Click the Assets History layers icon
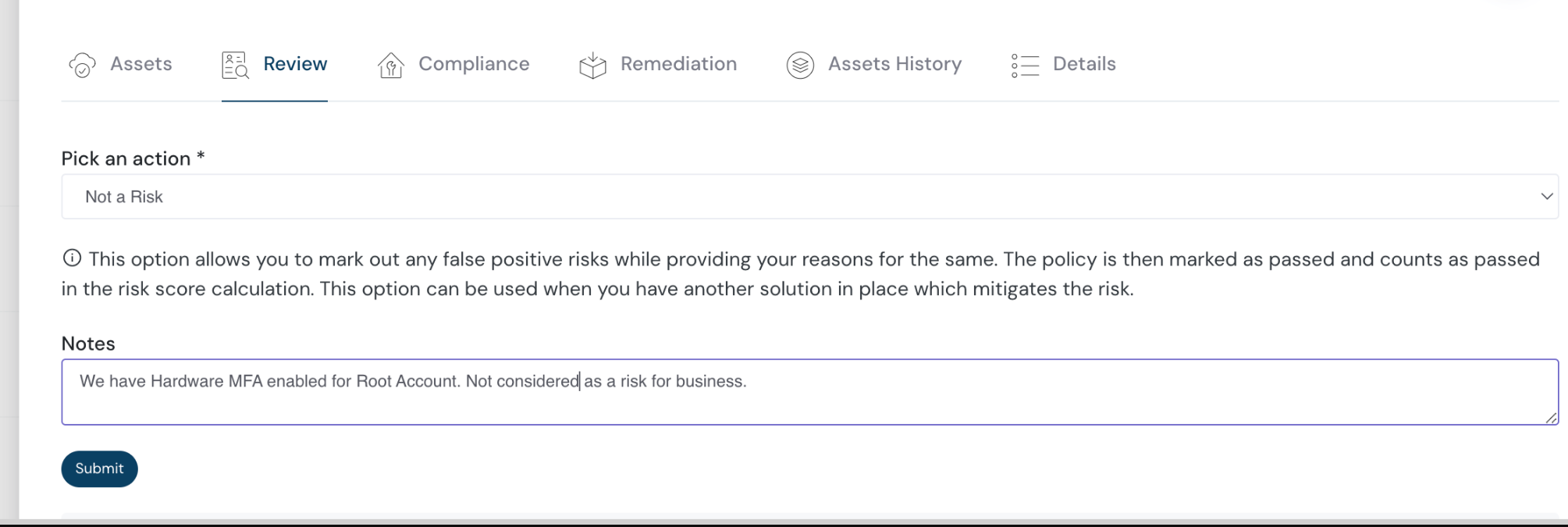Viewport: 1568px width, 527px height. coord(800,66)
